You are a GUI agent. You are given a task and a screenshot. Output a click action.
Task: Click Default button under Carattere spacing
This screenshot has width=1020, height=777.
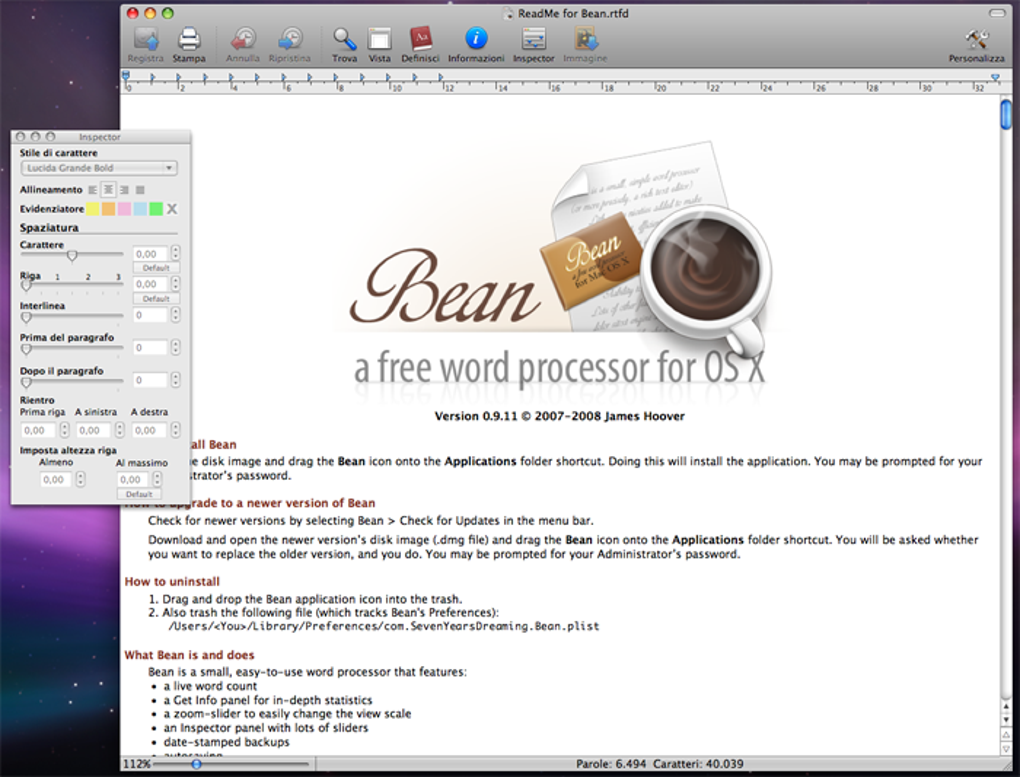tap(156, 268)
